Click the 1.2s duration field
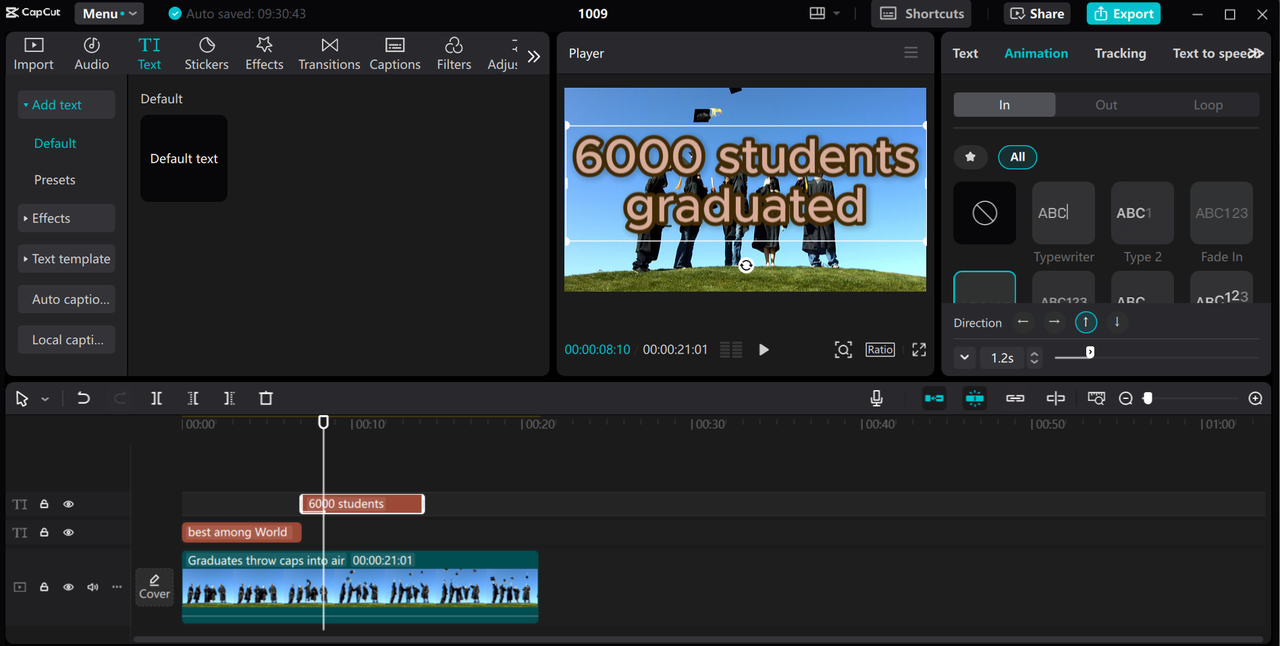Viewport: 1280px width, 646px height. pos(1003,357)
